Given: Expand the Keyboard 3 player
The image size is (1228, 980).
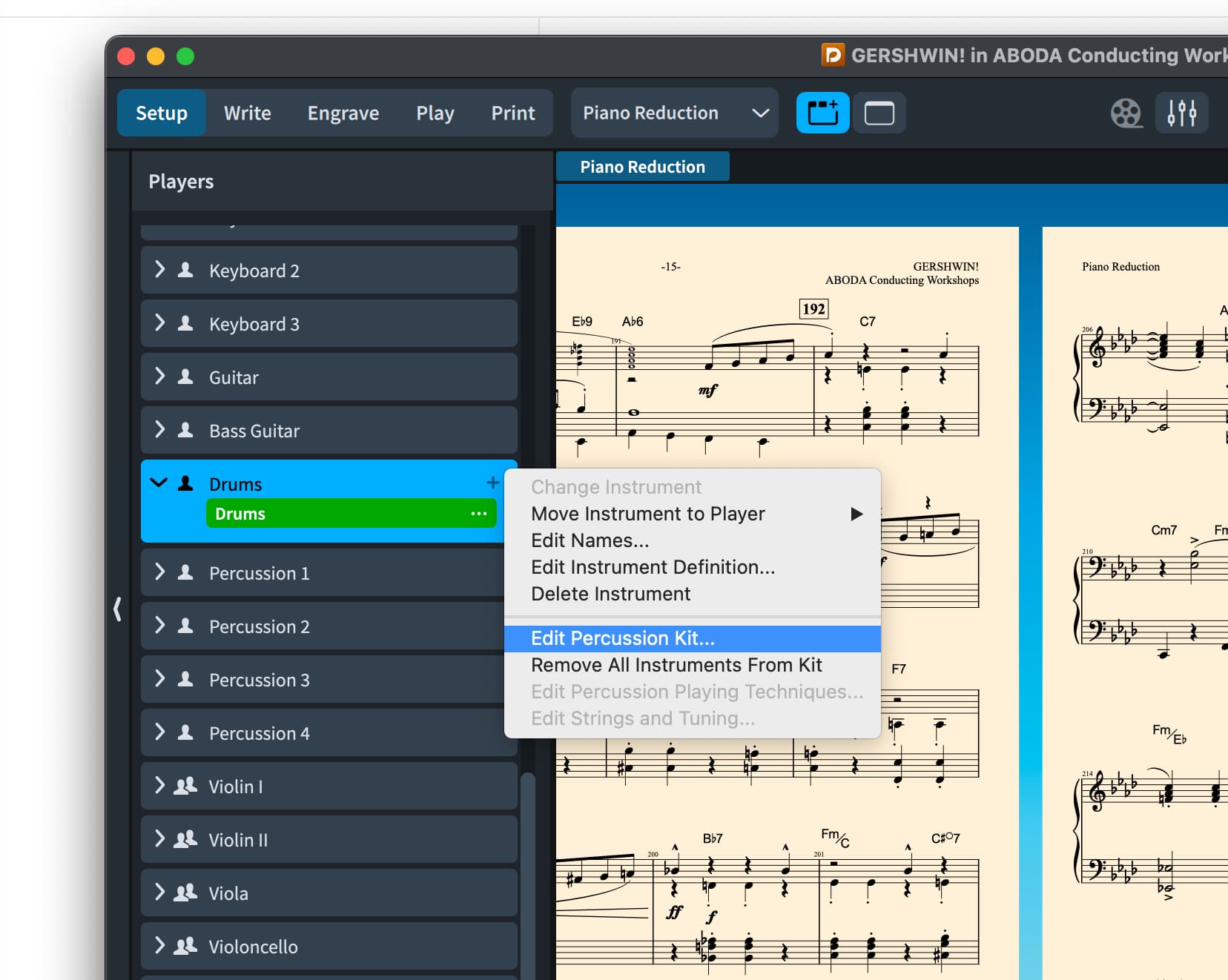Looking at the screenshot, I should click(159, 323).
